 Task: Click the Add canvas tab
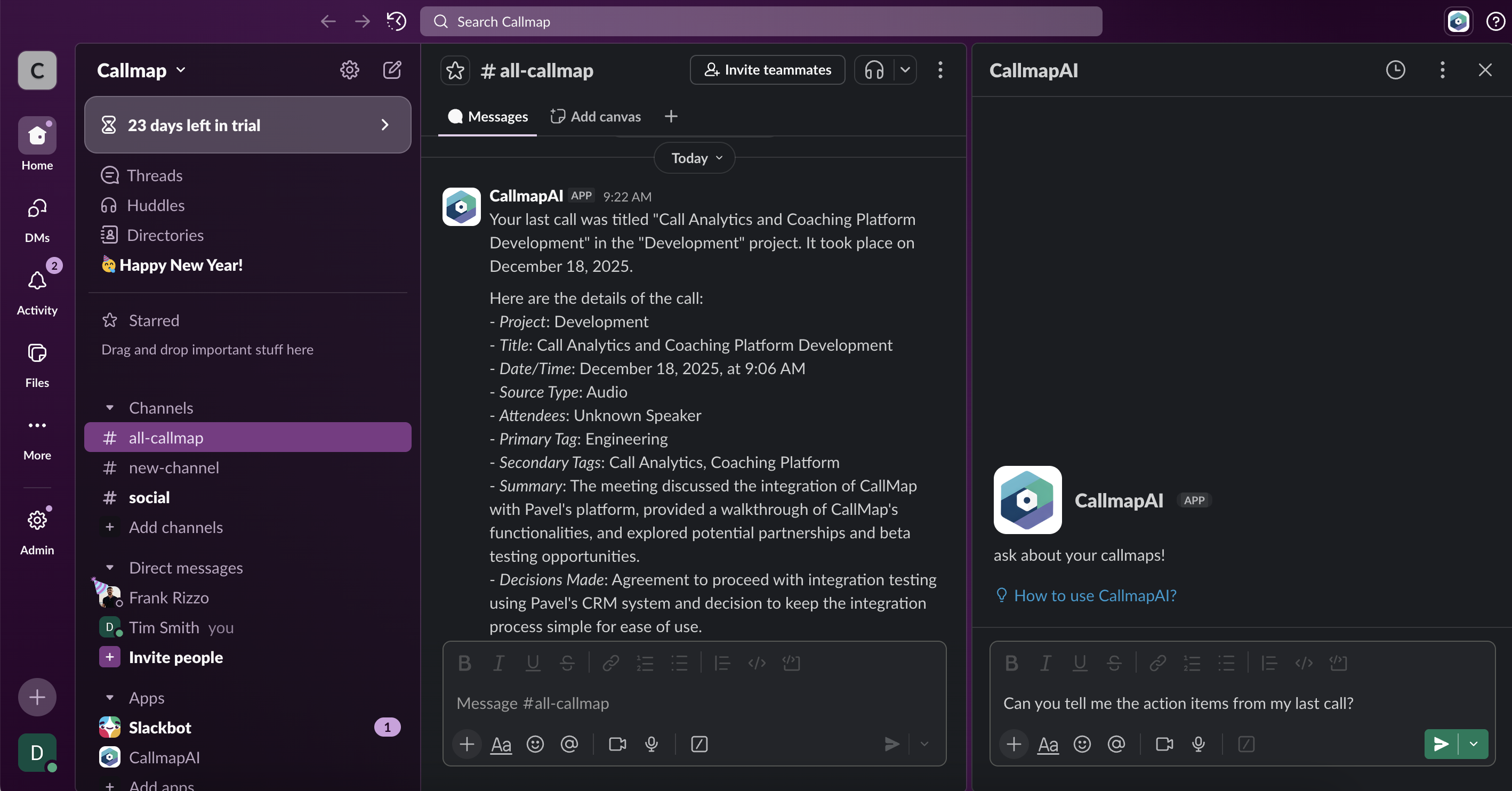click(596, 116)
